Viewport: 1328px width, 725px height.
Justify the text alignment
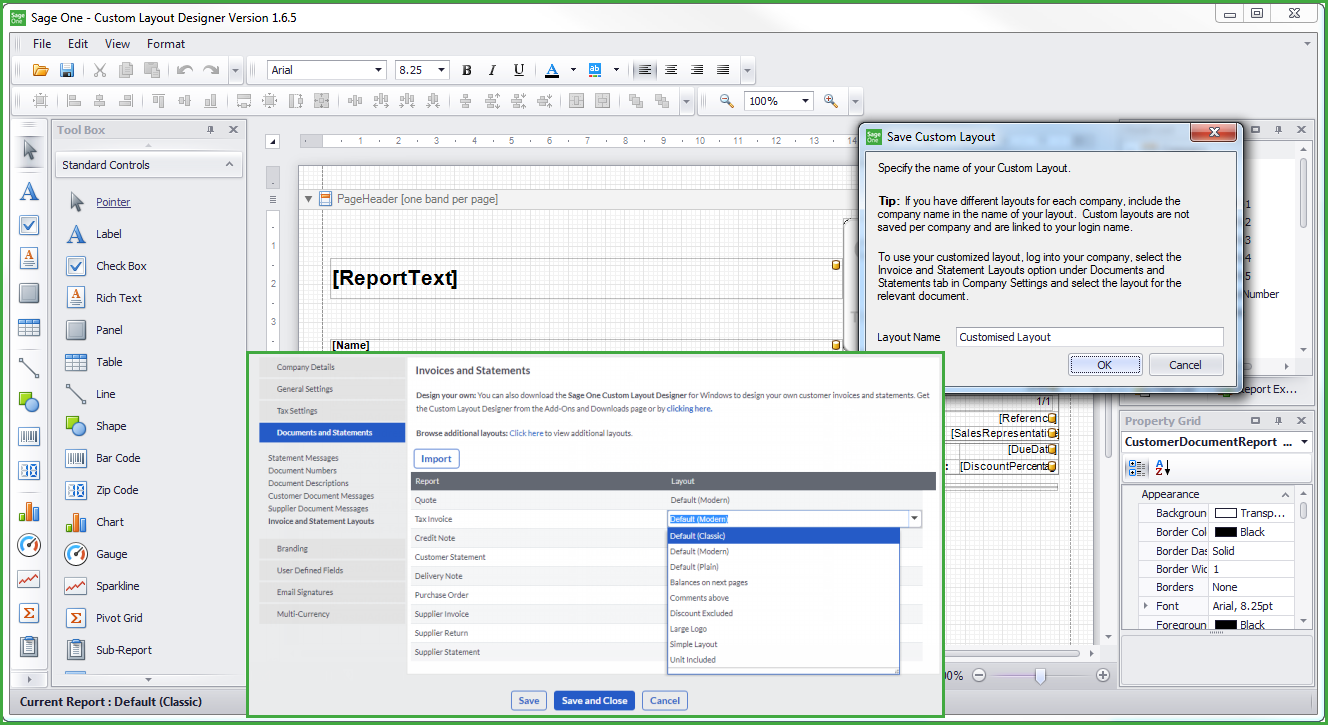click(723, 70)
